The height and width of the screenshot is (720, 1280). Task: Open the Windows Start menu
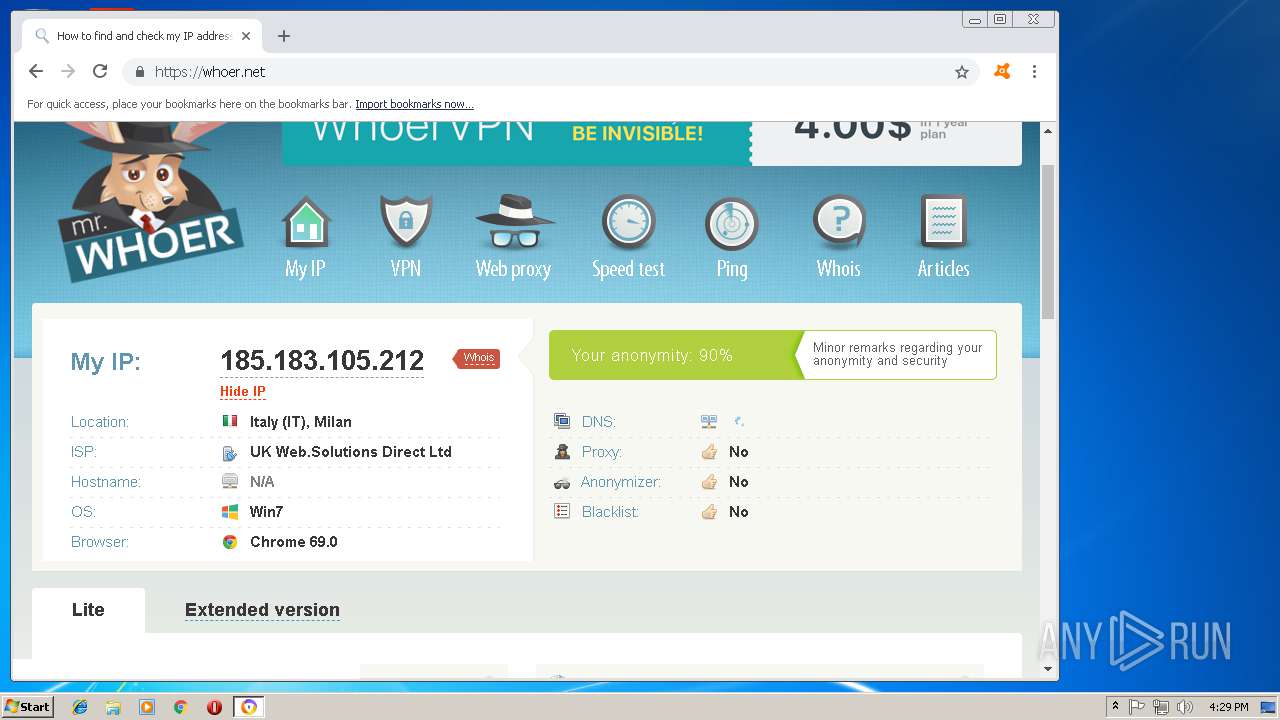tap(28, 707)
